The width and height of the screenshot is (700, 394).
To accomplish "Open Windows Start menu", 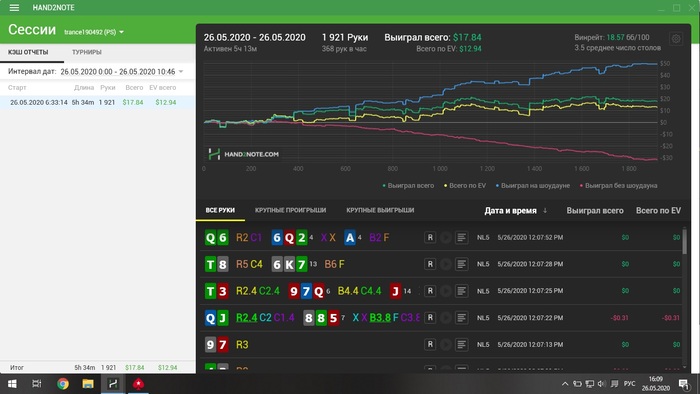I will point(12,384).
